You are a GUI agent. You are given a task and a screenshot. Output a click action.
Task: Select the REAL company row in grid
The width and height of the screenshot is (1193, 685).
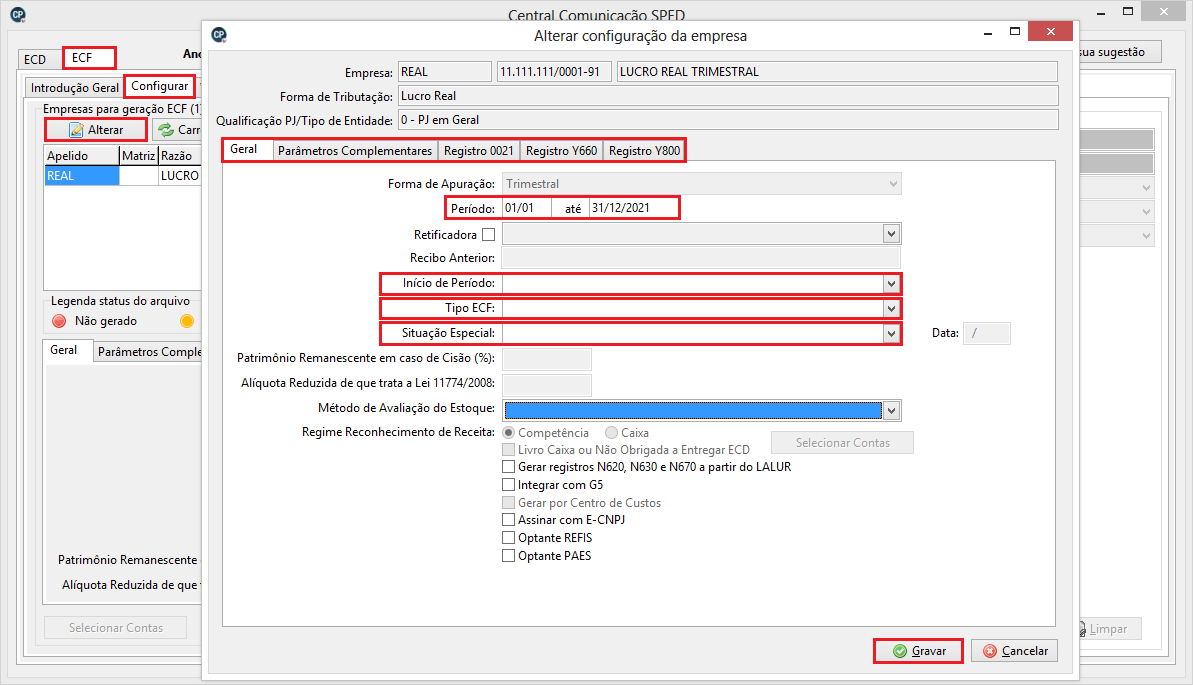click(81, 176)
